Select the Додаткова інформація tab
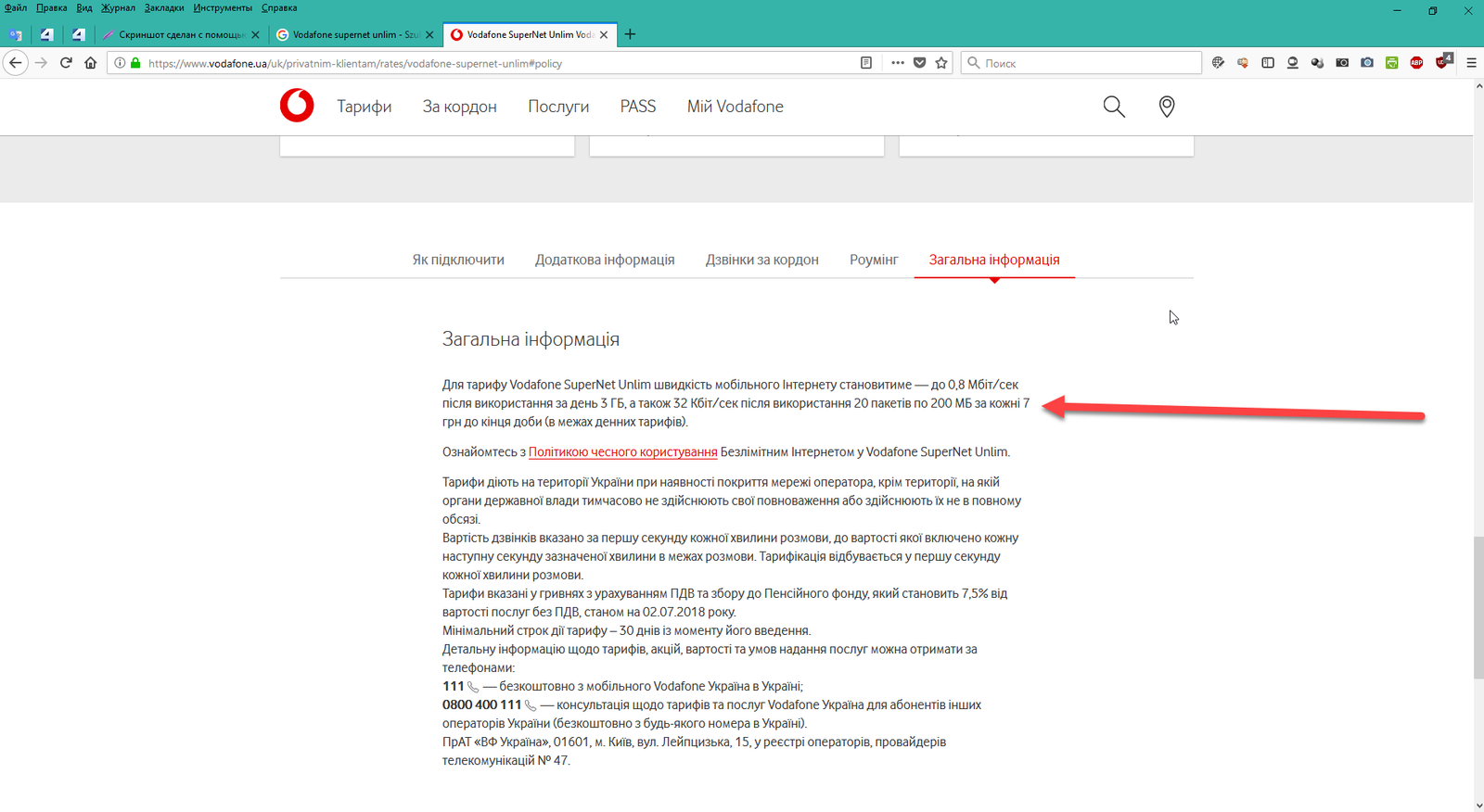Viewport: 1484px width, 812px height. pyautogui.click(x=605, y=260)
